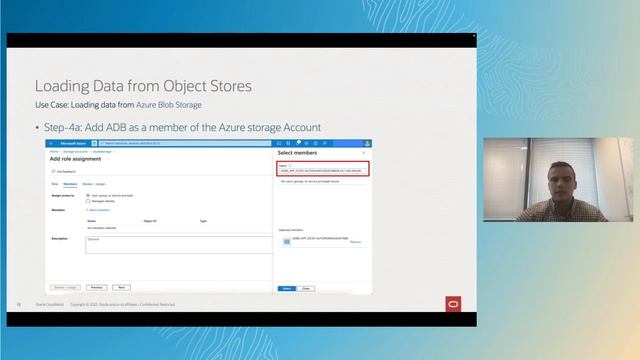Screen dimensions: 640x360
Task: Open the Azure Cloud Shell icon
Action: point(279,143)
